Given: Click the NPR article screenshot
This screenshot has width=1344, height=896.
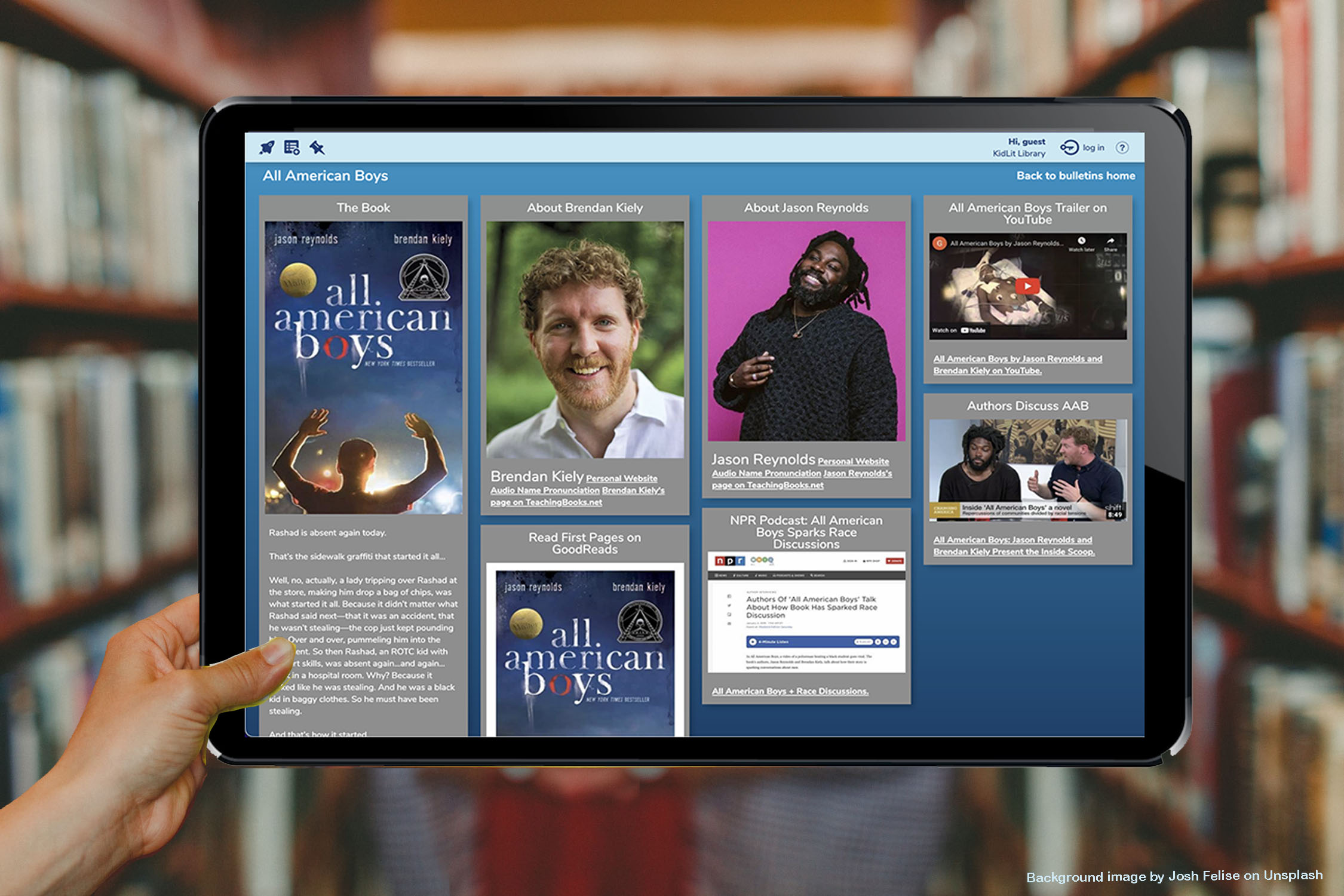Looking at the screenshot, I should 806,612.
